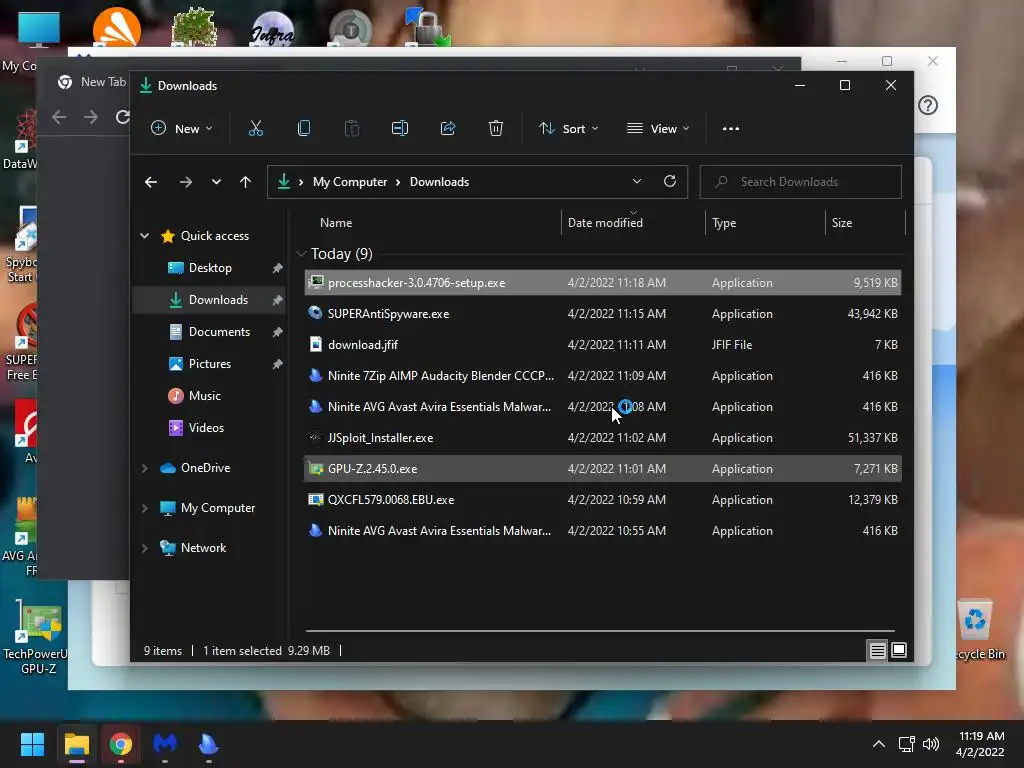This screenshot has height=768, width=1024.
Task: Click the horizontal scrollbar in the file list
Action: [600, 631]
